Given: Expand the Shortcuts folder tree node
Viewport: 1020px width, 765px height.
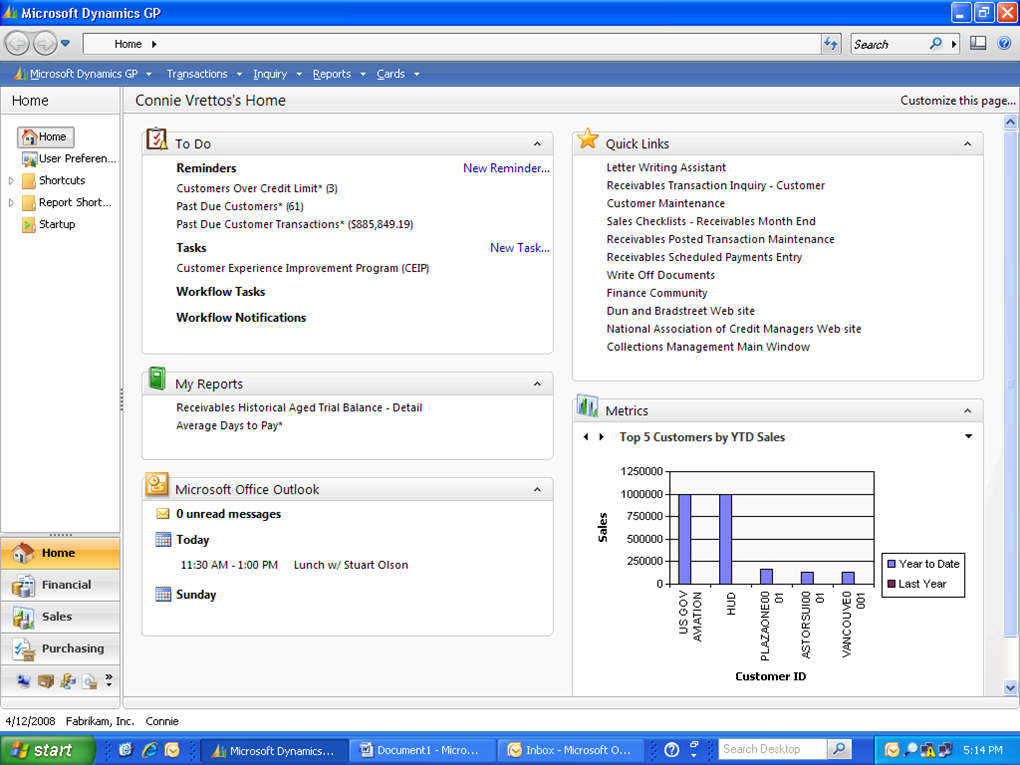Looking at the screenshot, I should pos(11,181).
